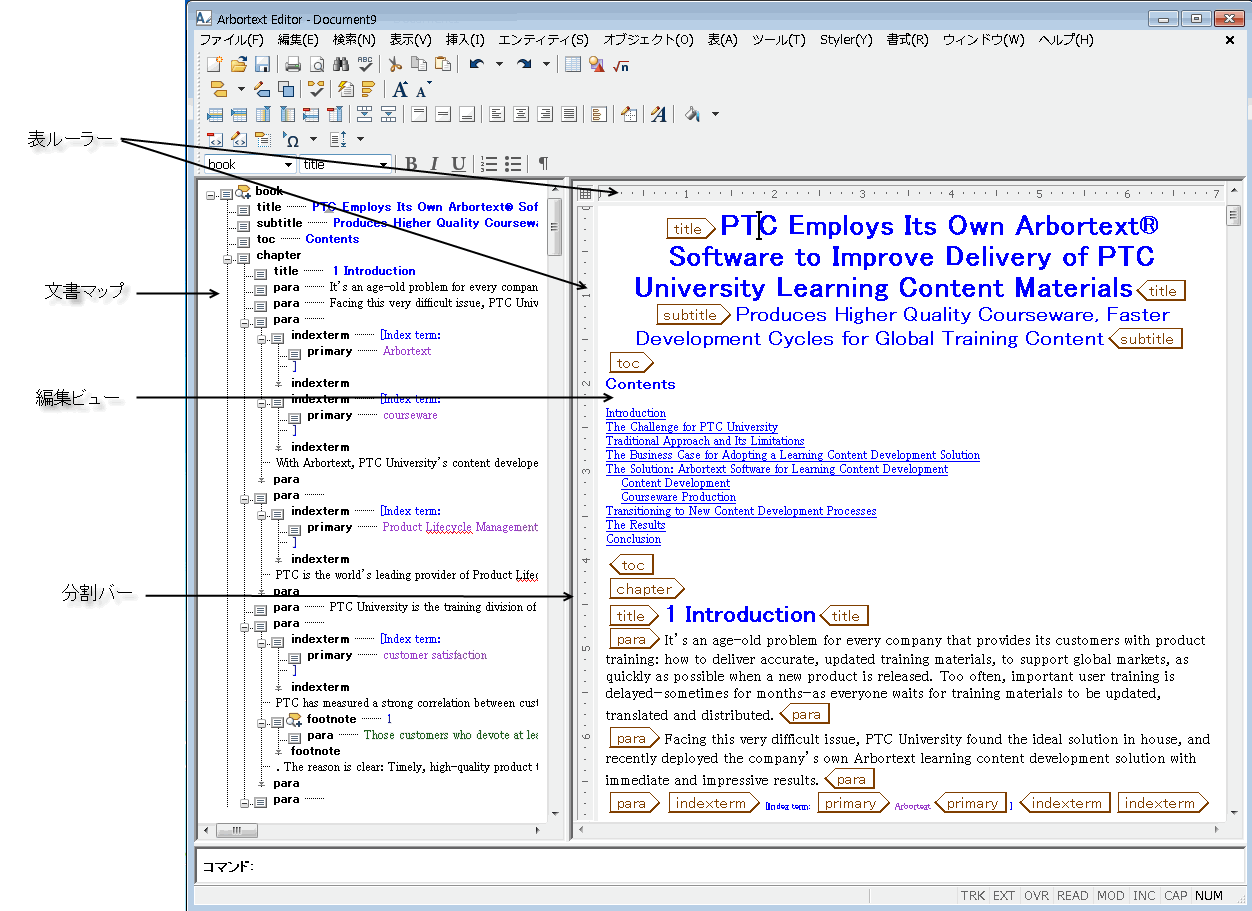Open the Undo history dropdown arrow
Screen dimensions: 1252x911
(x=499, y=65)
